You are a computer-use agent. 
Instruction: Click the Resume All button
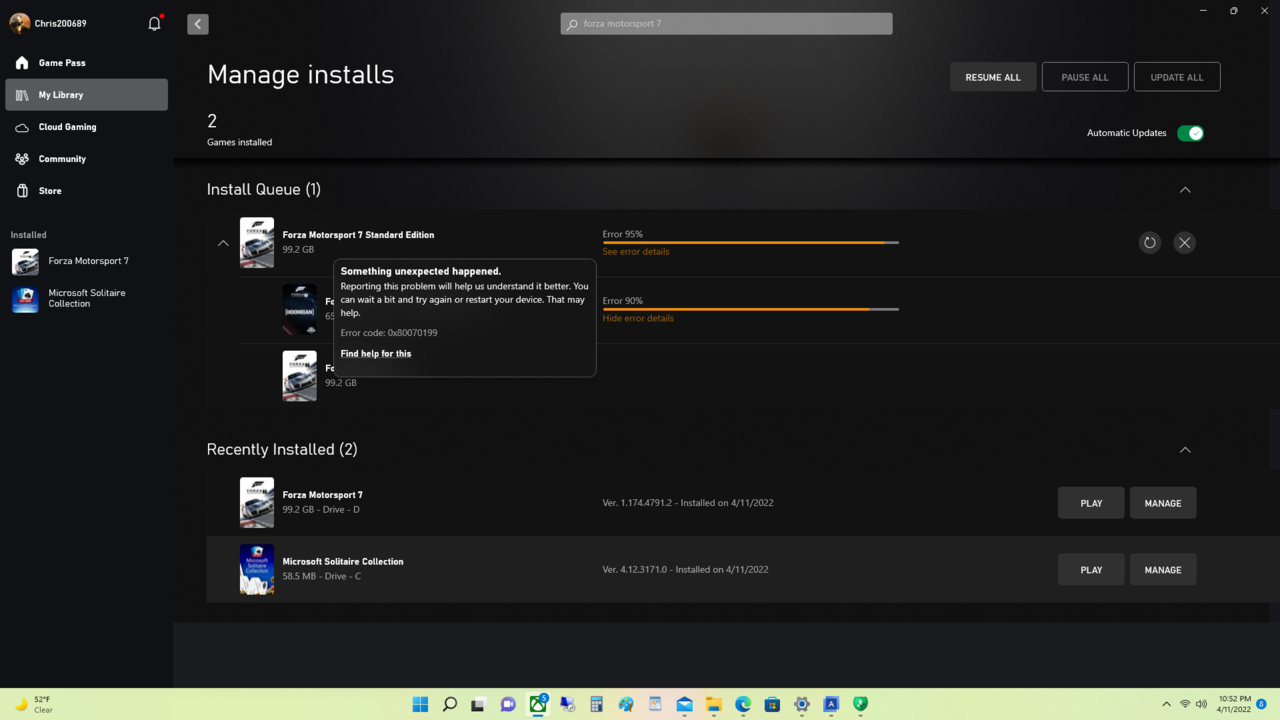pos(992,77)
